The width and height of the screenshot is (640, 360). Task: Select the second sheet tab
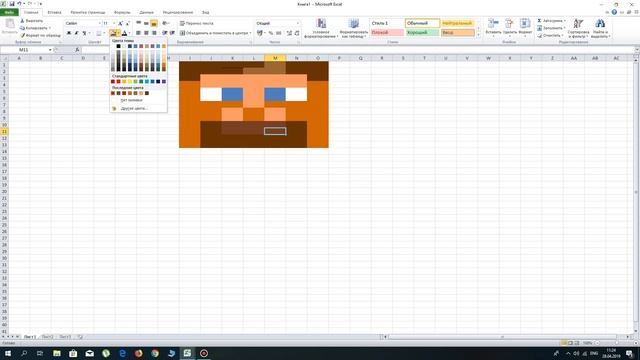click(48, 337)
